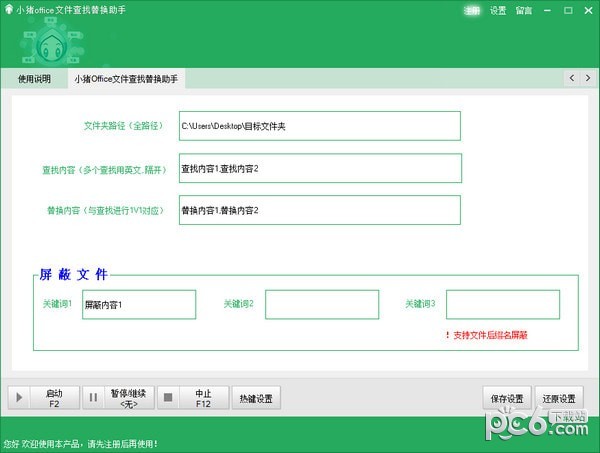Viewport: 600px width, 453px height.
Task: Open 留言 in the title bar
Action: click(x=523, y=10)
